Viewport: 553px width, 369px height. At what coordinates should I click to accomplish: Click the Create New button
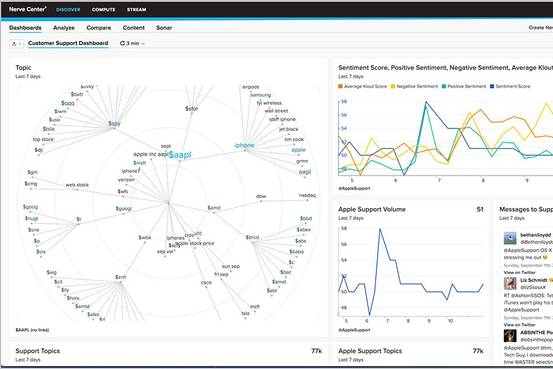pos(541,28)
